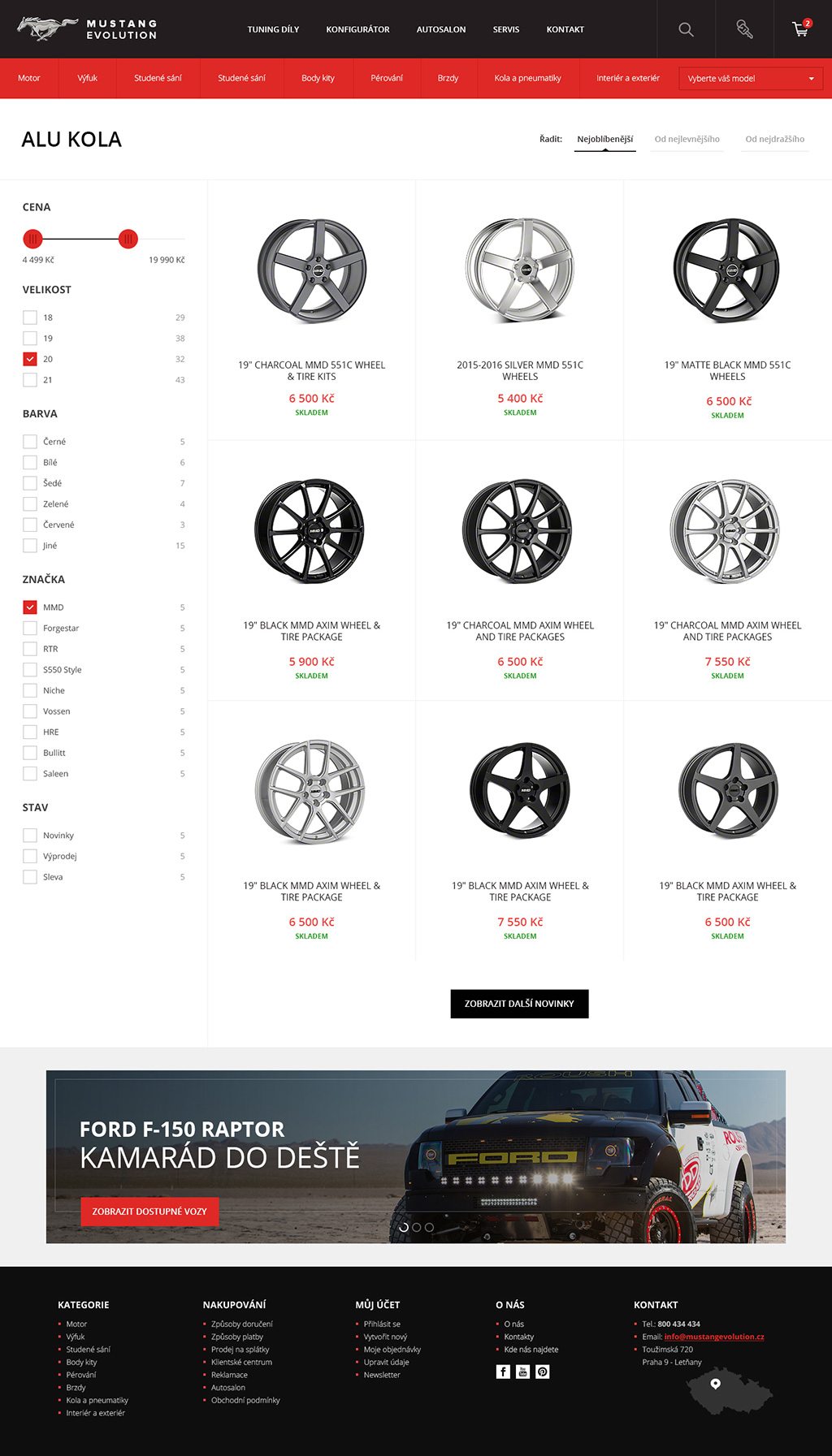Select Interiér a exteriér category
This screenshot has width=832, height=1456.
pos(628,78)
